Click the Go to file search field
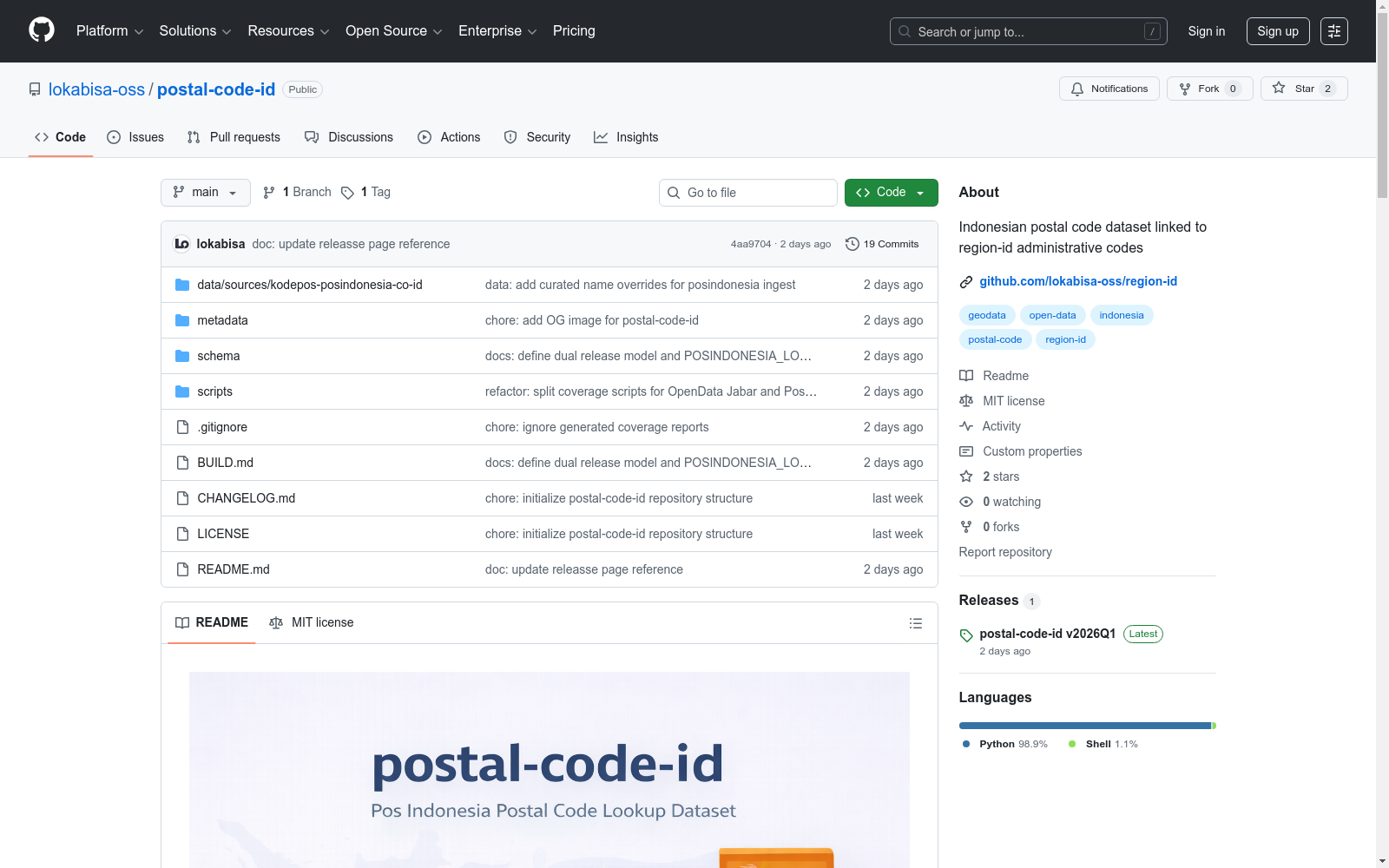The width and height of the screenshot is (1389, 868). 748,193
